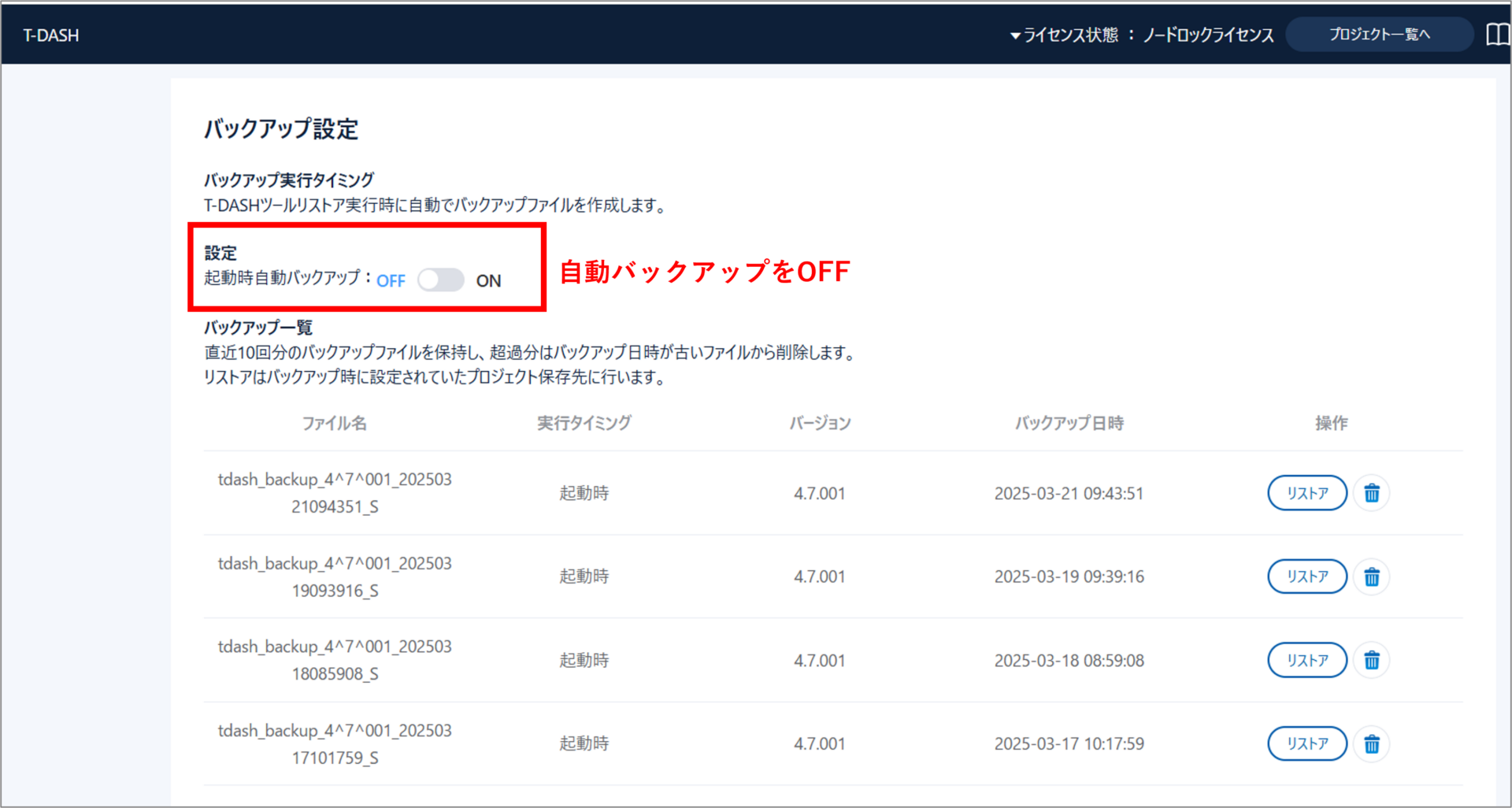Select the ON label for auto backup

click(x=488, y=281)
